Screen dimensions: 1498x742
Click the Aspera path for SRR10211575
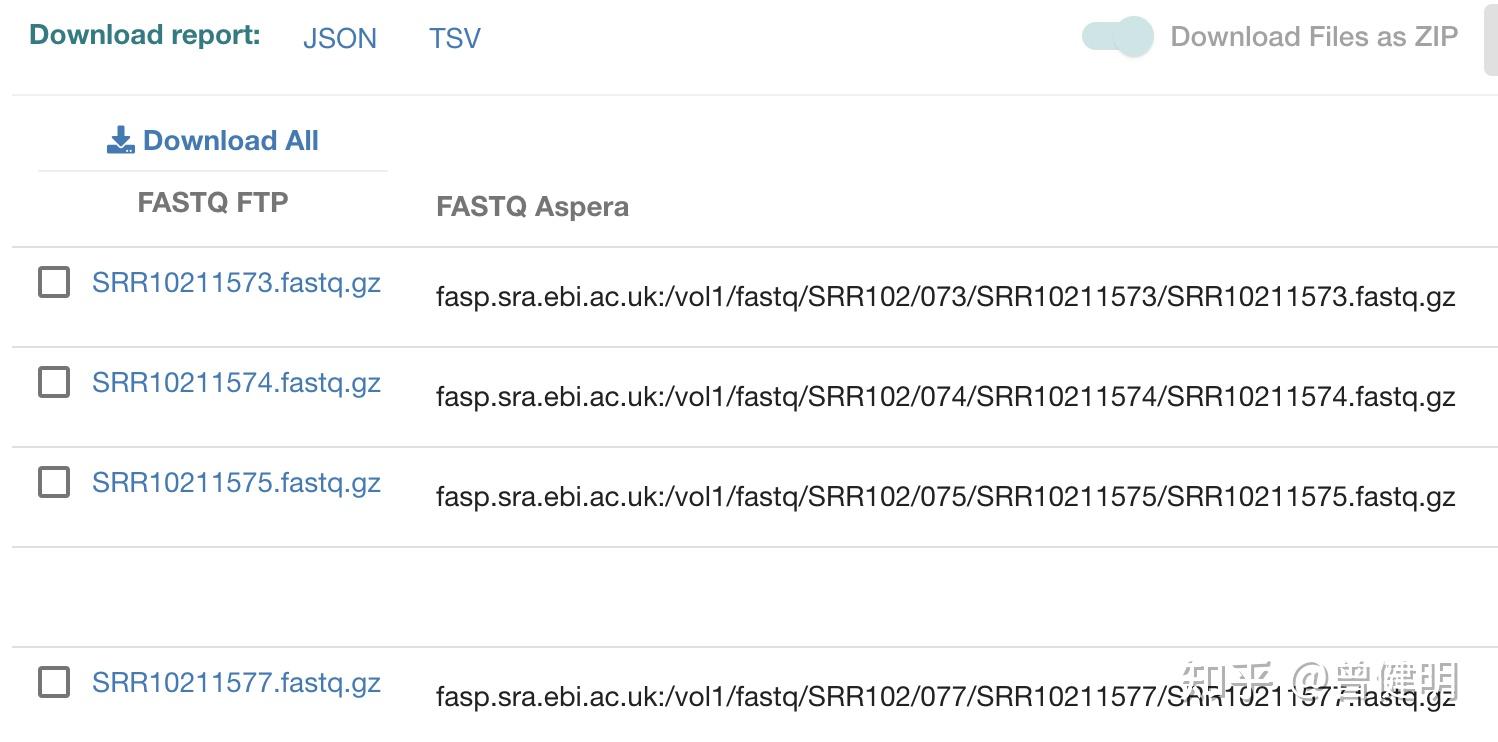(946, 497)
